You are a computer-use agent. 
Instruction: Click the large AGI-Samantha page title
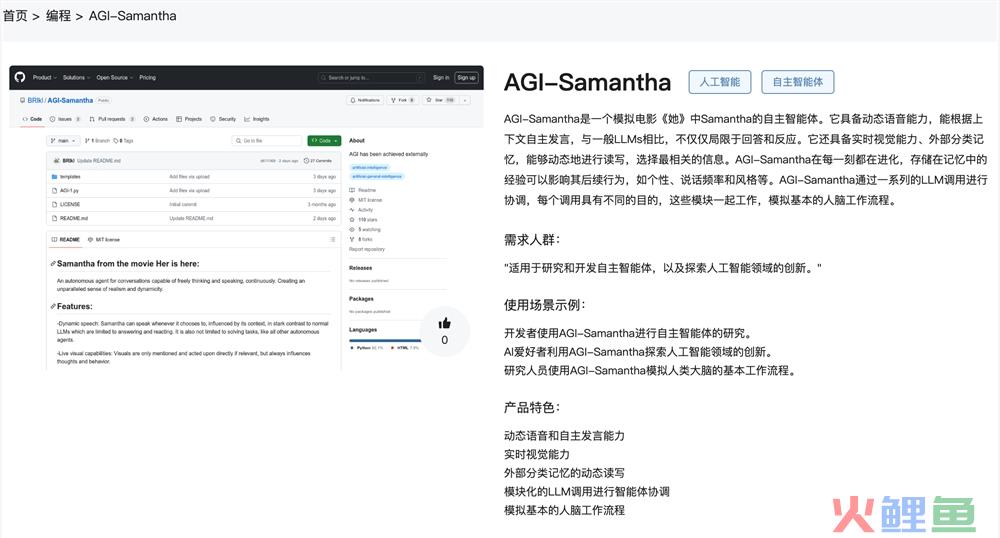click(x=587, y=82)
